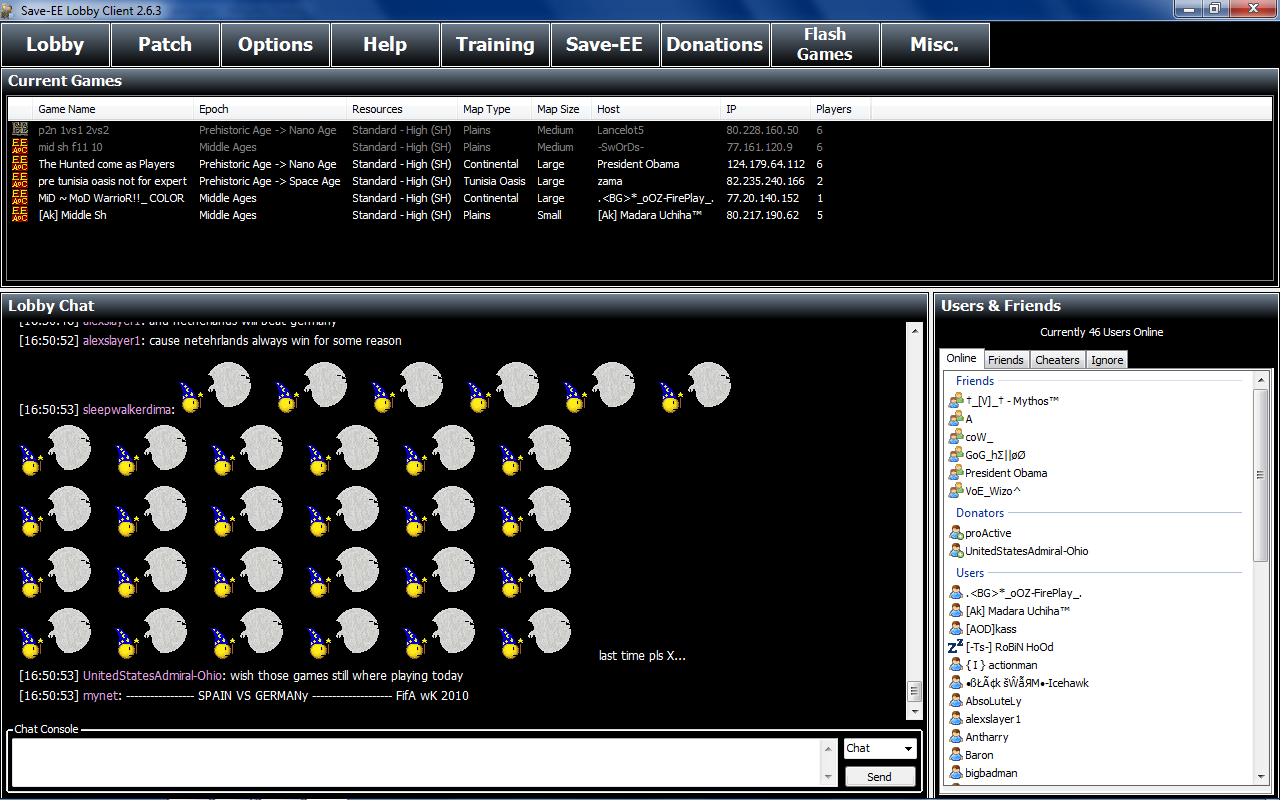The height and width of the screenshot is (800, 1280).
Task: Click the game icon next to '[Ak] Middle Sh'
Action: pos(19,215)
